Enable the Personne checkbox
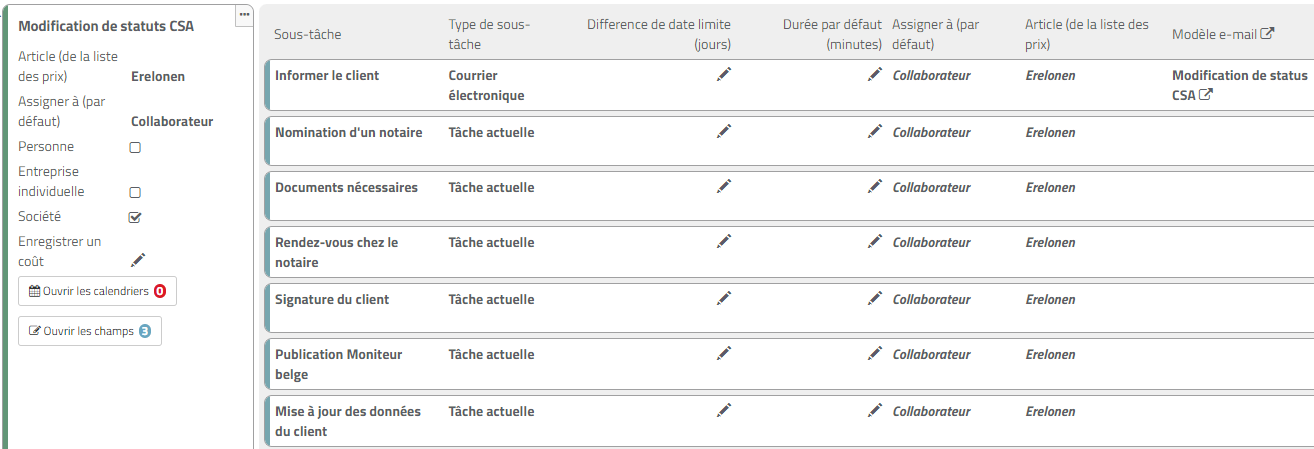The image size is (1314, 449). tap(135, 147)
